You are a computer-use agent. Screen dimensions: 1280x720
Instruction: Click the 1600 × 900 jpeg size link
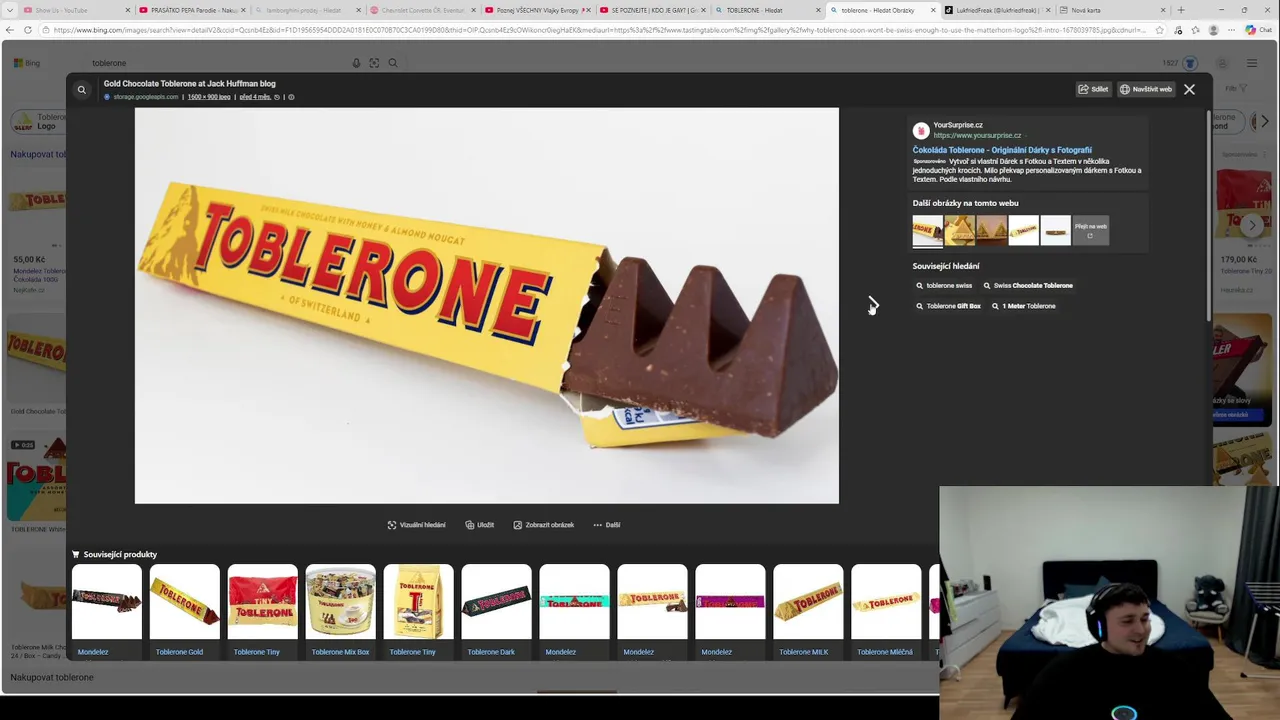point(209,97)
